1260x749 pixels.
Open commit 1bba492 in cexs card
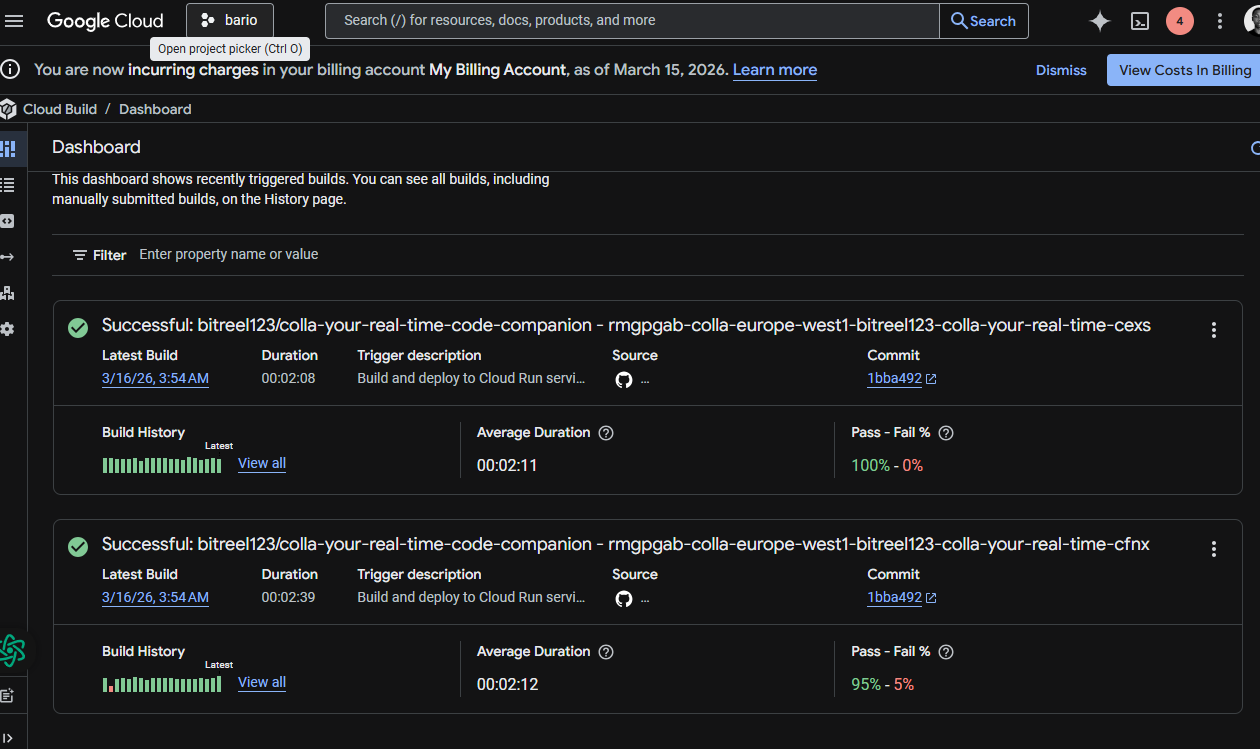[x=902, y=379]
